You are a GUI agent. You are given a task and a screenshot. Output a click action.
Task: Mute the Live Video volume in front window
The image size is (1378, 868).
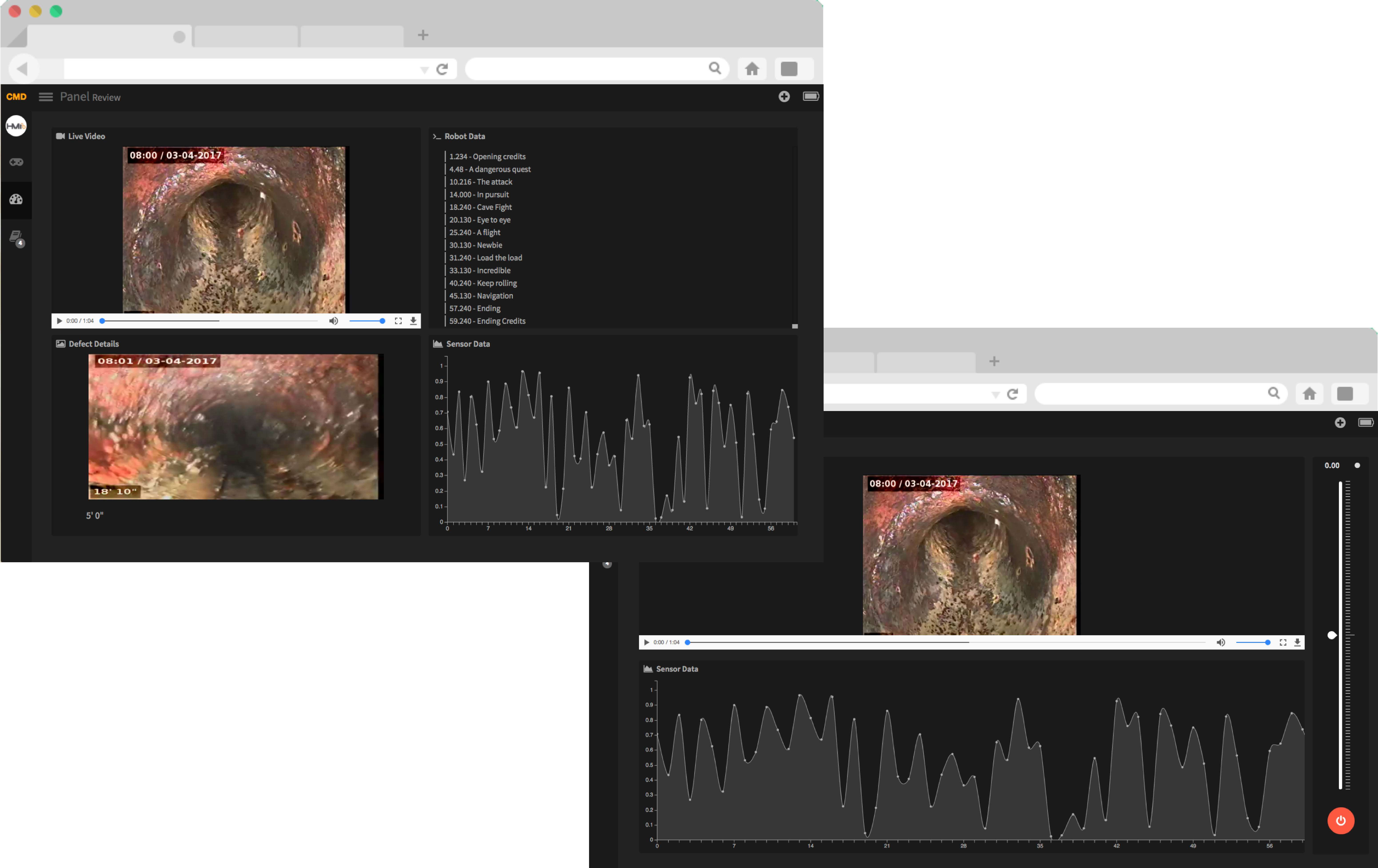[x=334, y=321]
